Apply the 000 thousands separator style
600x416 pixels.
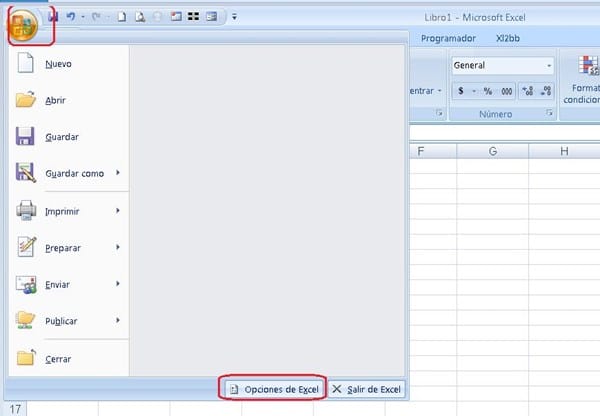coord(506,91)
